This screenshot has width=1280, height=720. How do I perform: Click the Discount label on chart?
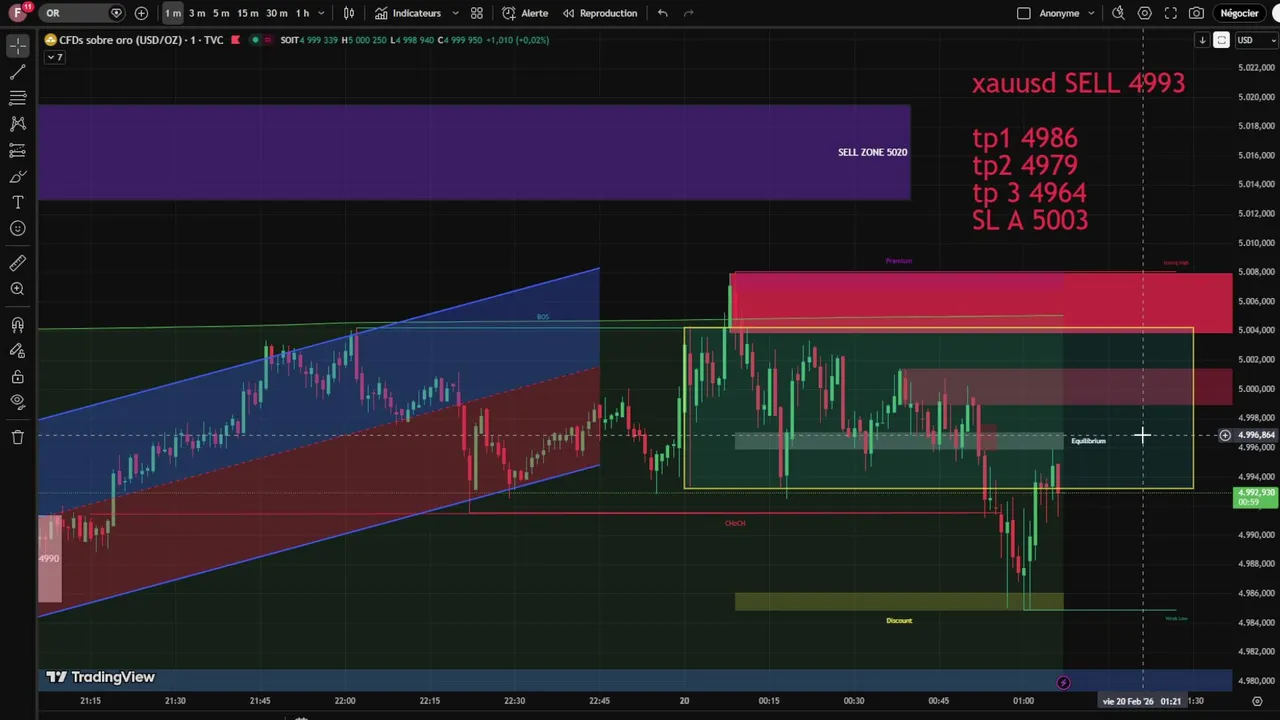coord(899,620)
